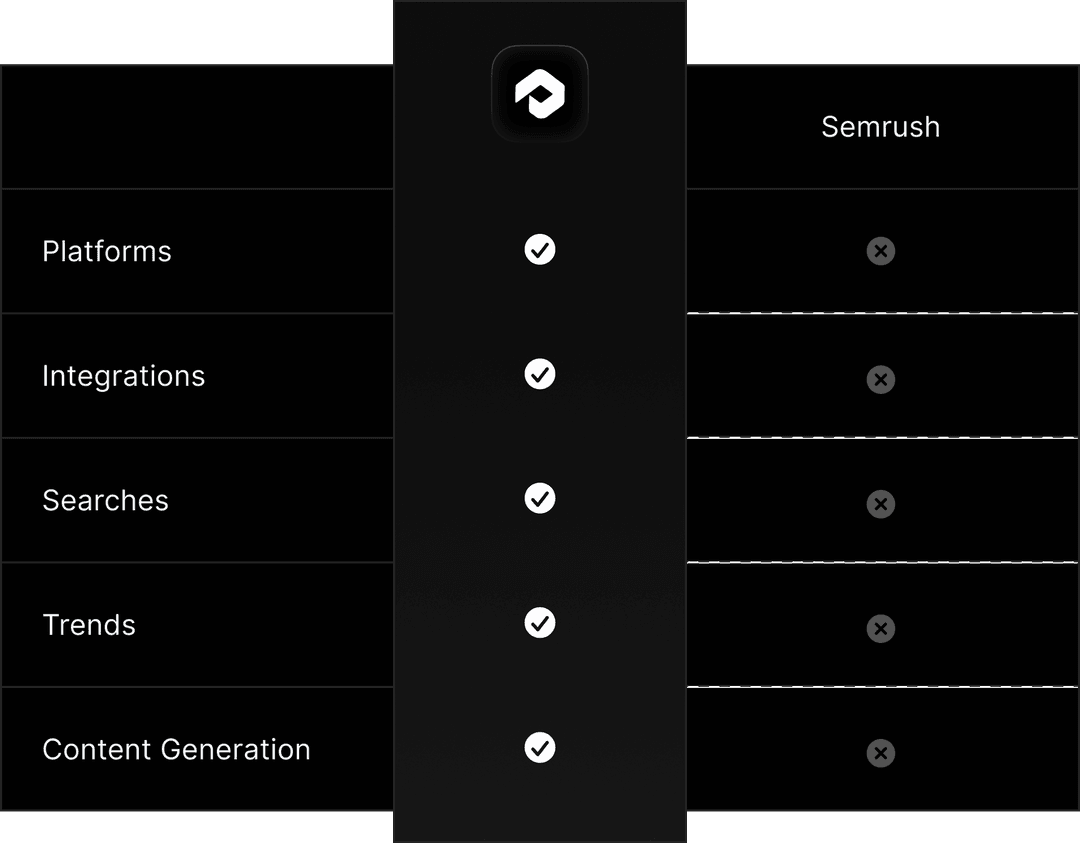Click the Content Generation row white checkmark
1080x843 pixels.
[x=540, y=747]
